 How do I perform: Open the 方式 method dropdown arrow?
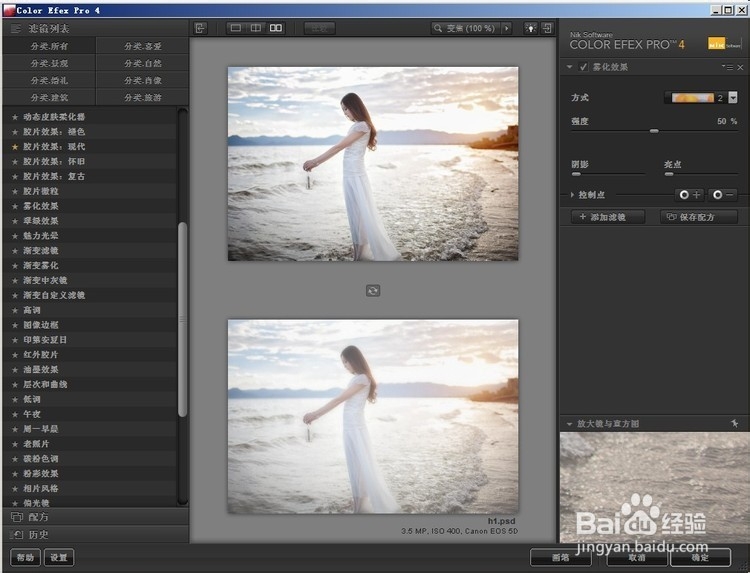[733, 98]
